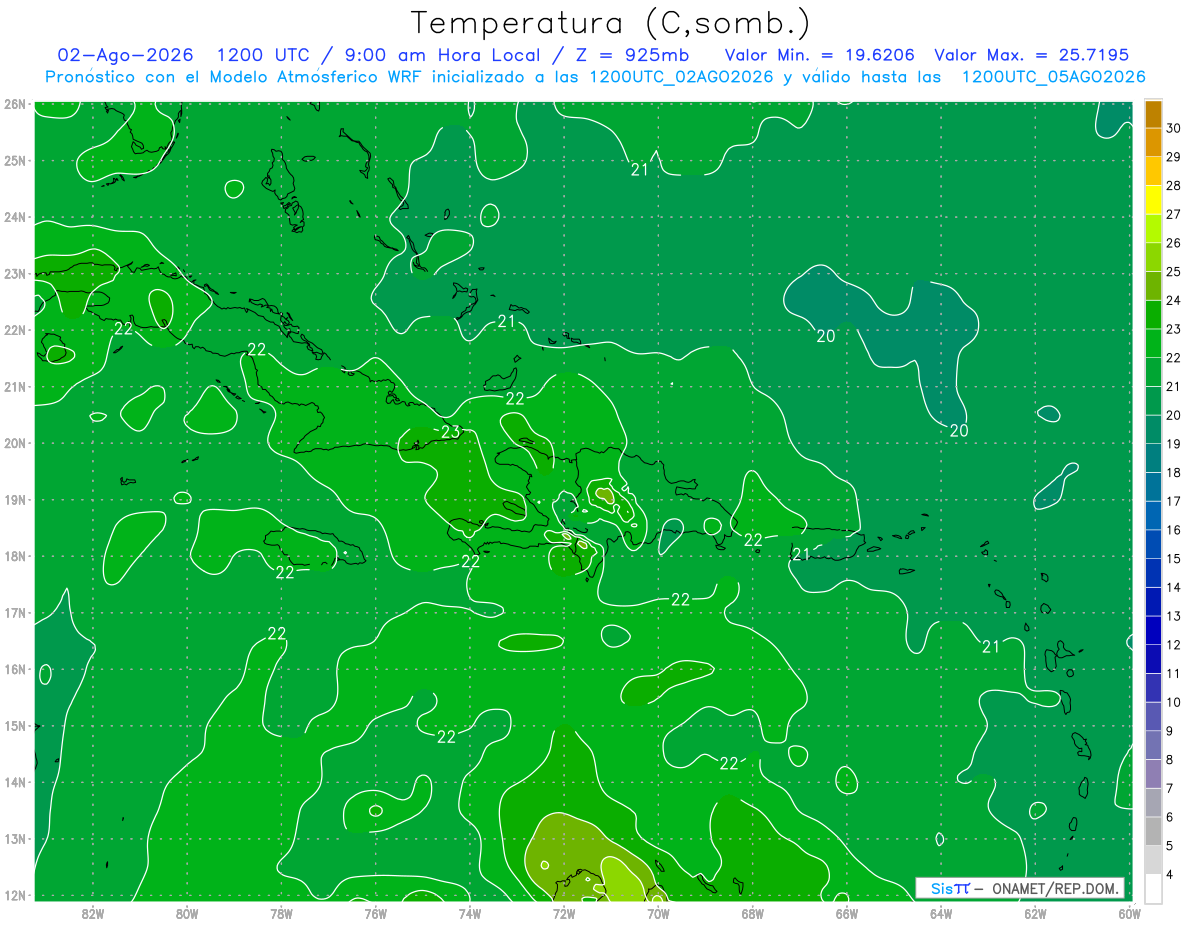Click latitude axis label "26N"

[x=14, y=104]
